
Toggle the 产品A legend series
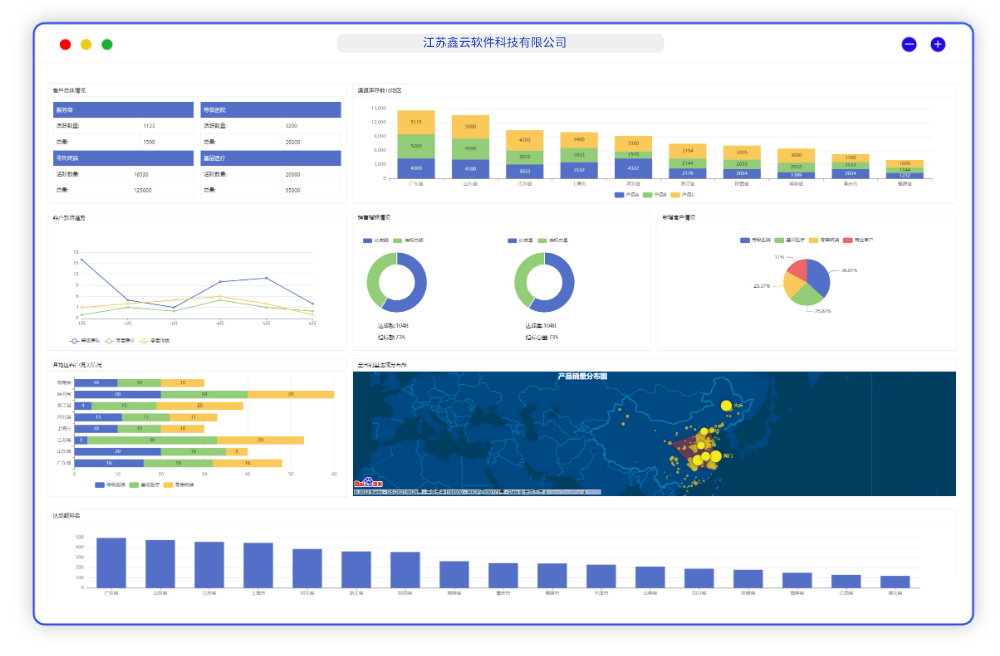coord(620,194)
